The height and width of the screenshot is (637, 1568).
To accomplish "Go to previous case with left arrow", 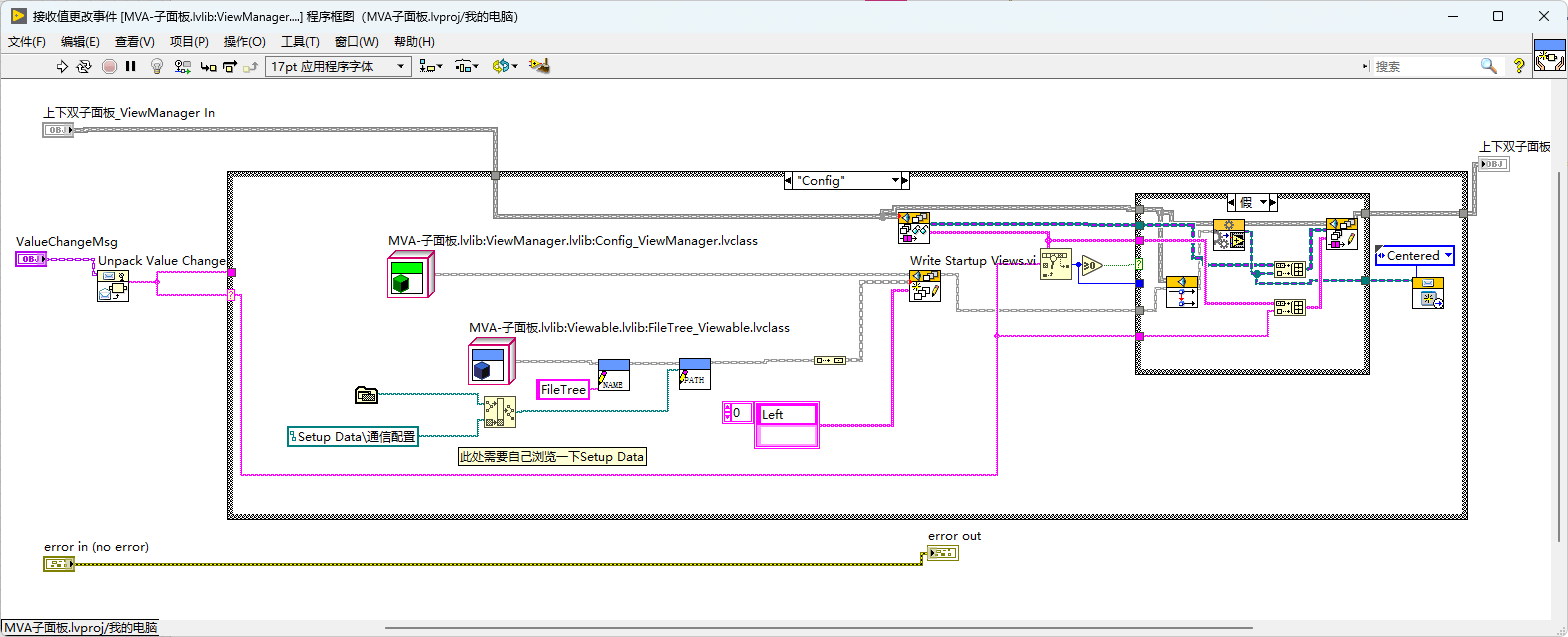I will (x=790, y=181).
